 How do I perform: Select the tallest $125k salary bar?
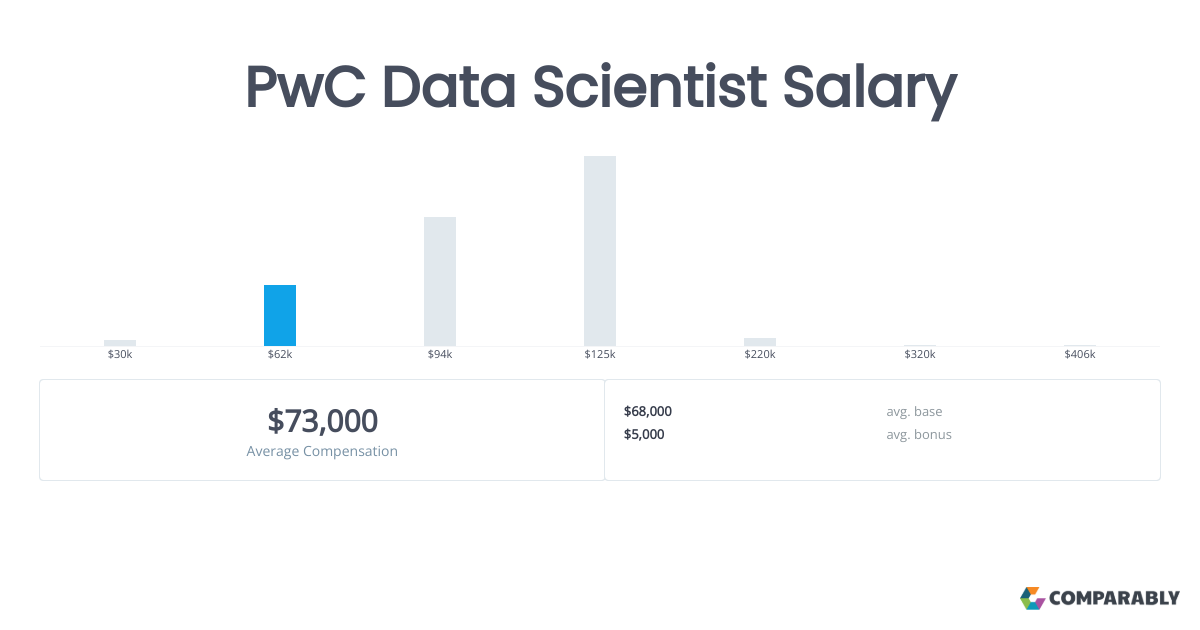click(x=600, y=251)
